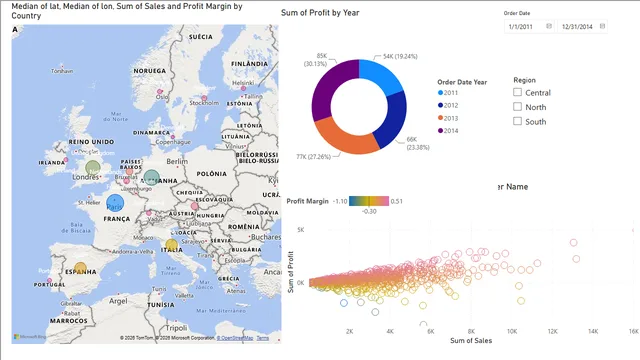Click the '54K (19.24%)' donut label

point(400,56)
